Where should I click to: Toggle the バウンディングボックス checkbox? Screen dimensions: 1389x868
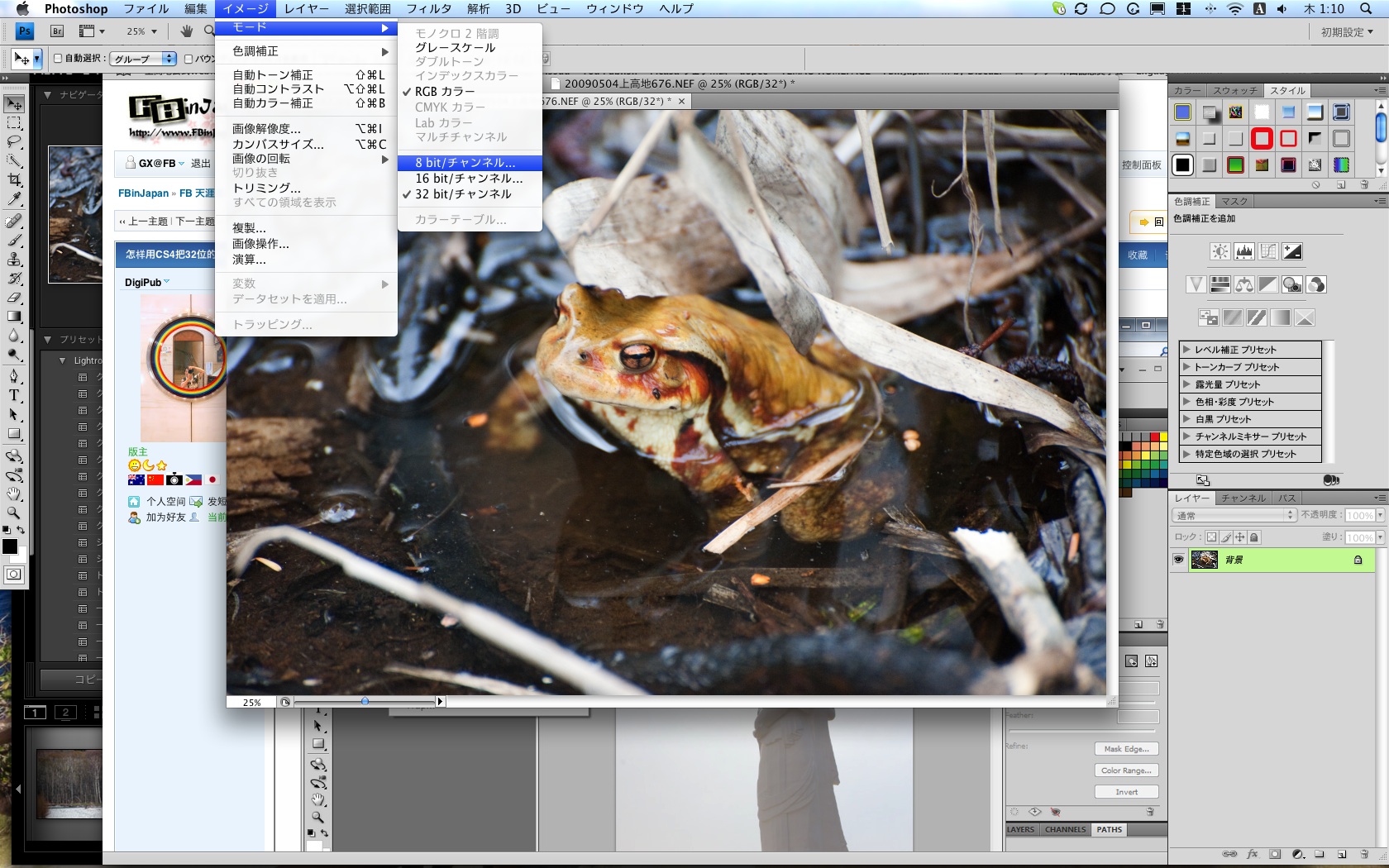pos(189,59)
